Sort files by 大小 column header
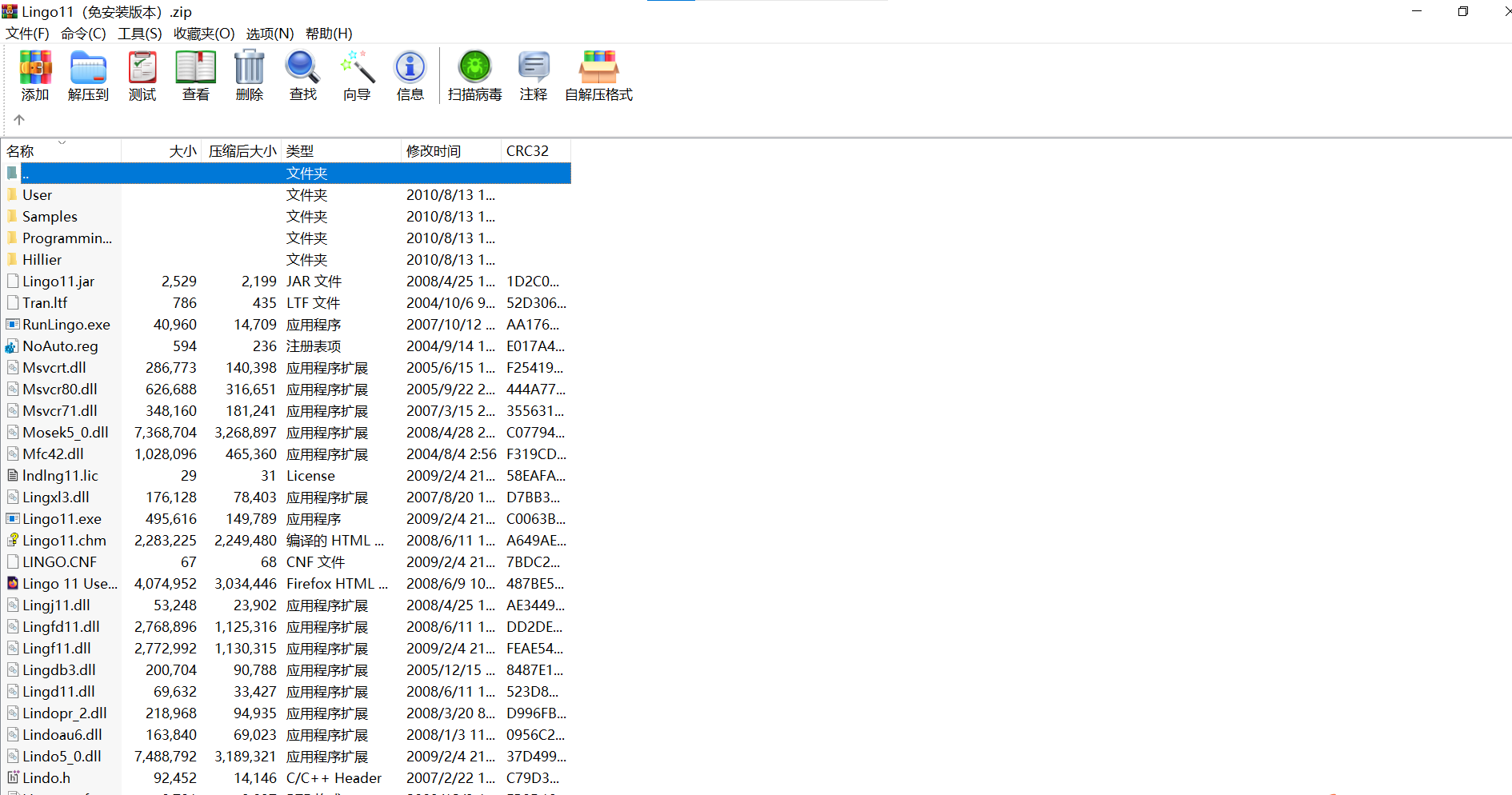Image resolution: width=1512 pixels, height=795 pixels. tap(182, 150)
